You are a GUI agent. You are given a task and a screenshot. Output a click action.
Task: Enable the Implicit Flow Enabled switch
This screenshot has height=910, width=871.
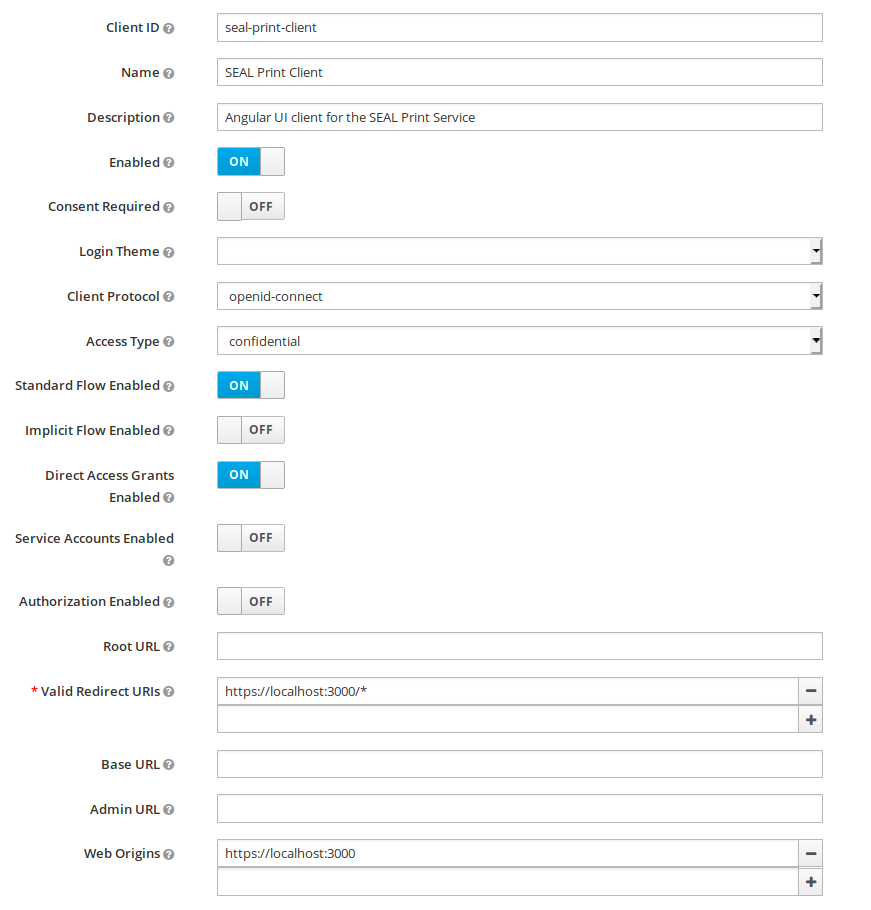click(x=251, y=430)
